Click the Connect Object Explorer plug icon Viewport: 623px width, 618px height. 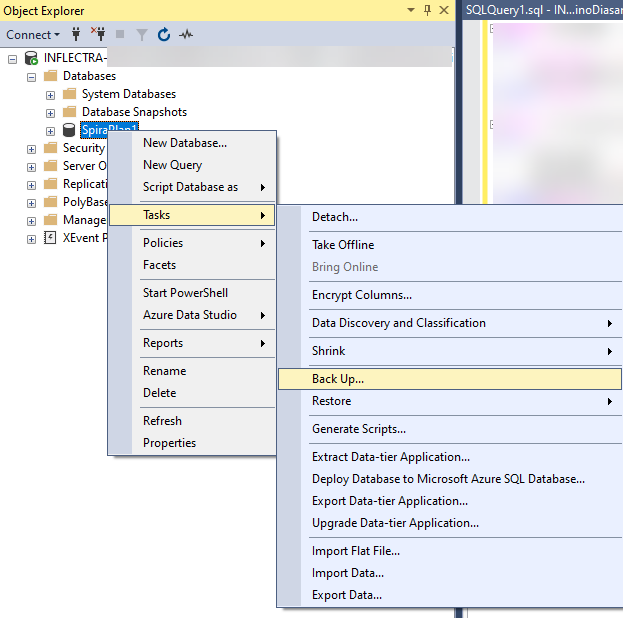coord(76,35)
